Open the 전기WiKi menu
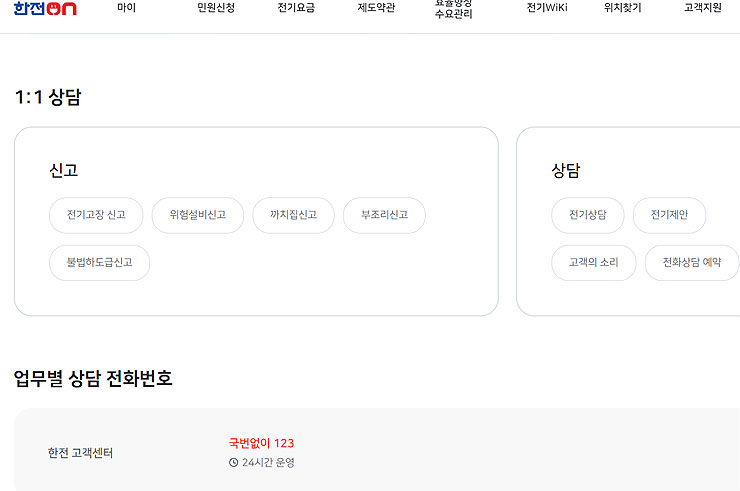Viewport: 740px width, 491px height. click(x=547, y=8)
